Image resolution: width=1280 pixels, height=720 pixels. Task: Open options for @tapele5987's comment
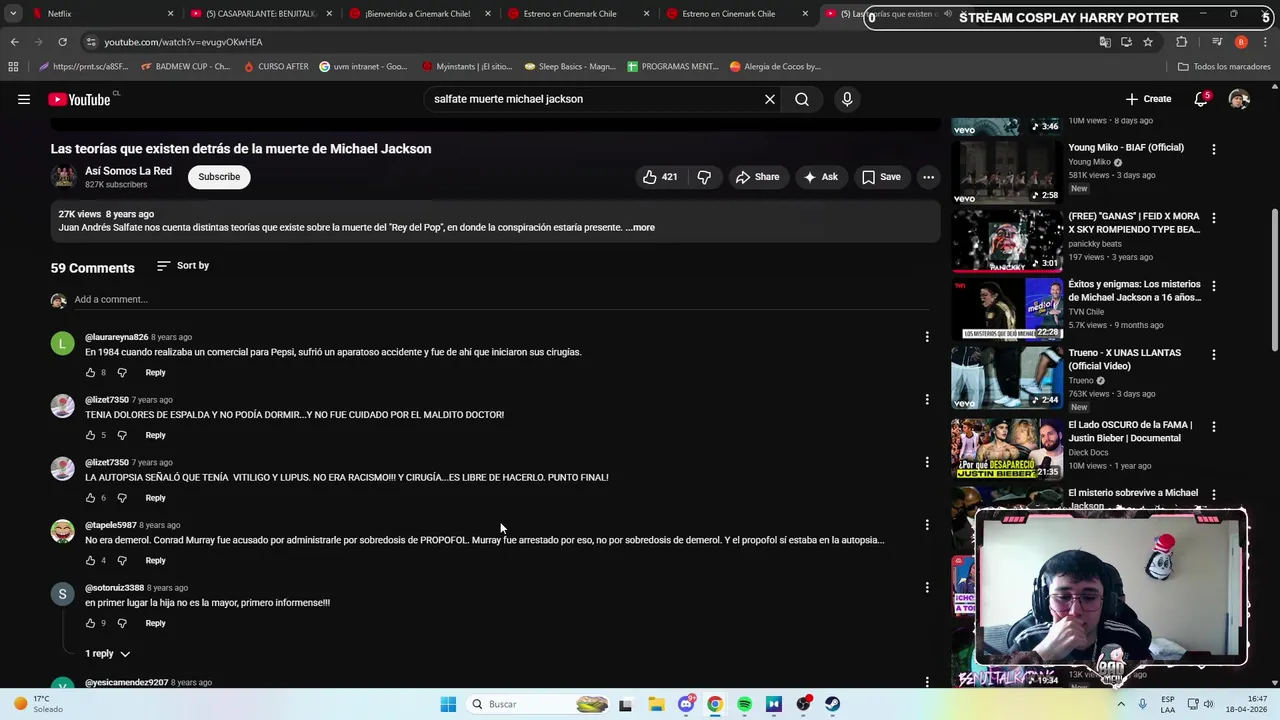click(x=927, y=525)
